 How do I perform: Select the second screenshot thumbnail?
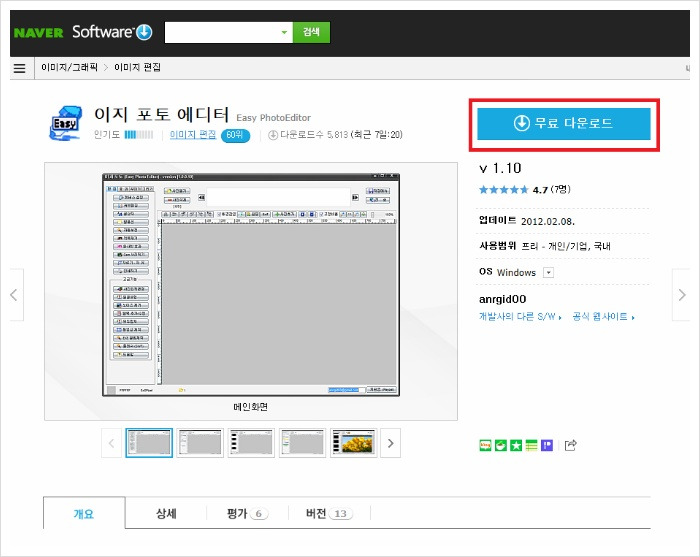pyautogui.click(x=200, y=443)
